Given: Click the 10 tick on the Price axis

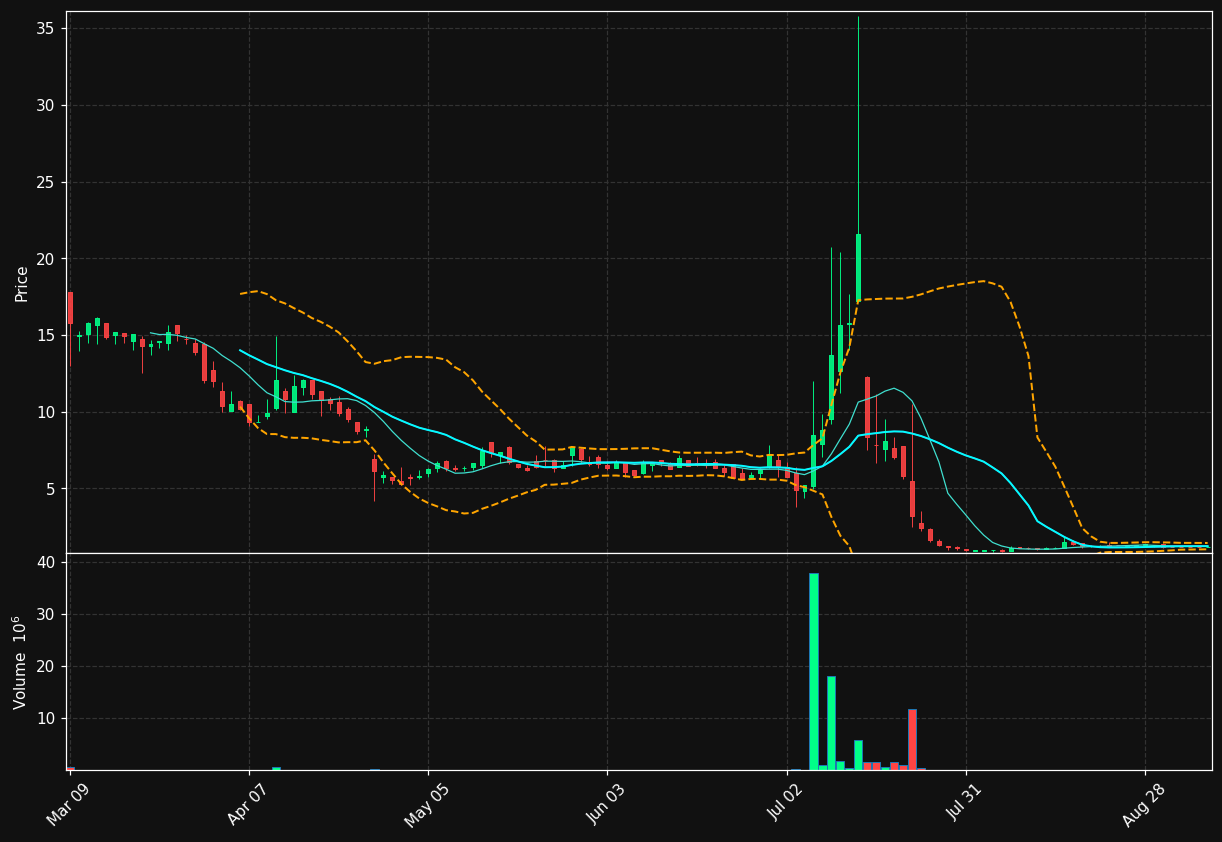Looking at the screenshot, I should pyautogui.click(x=47, y=412).
